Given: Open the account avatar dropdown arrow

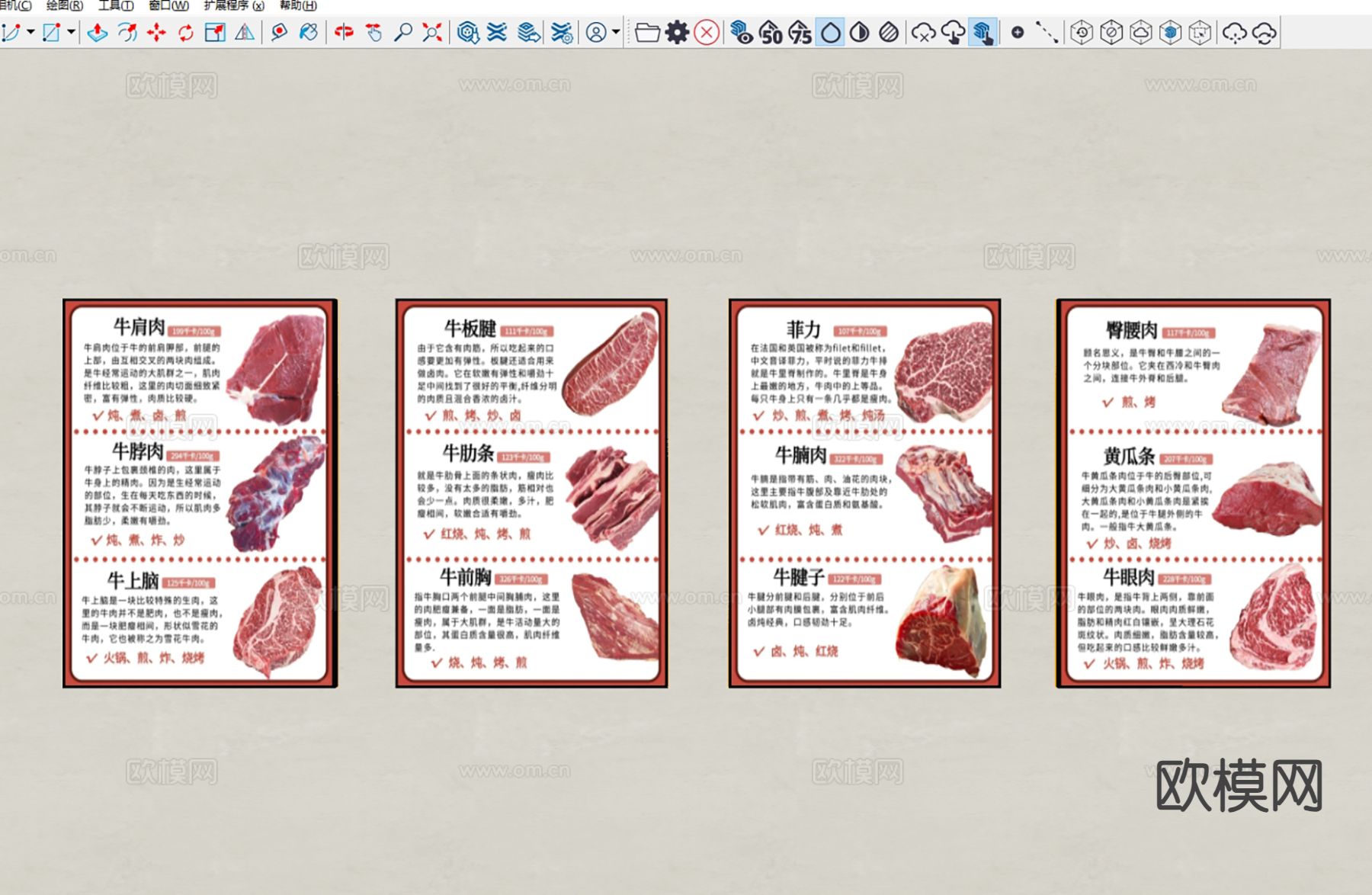Looking at the screenshot, I should [616, 33].
